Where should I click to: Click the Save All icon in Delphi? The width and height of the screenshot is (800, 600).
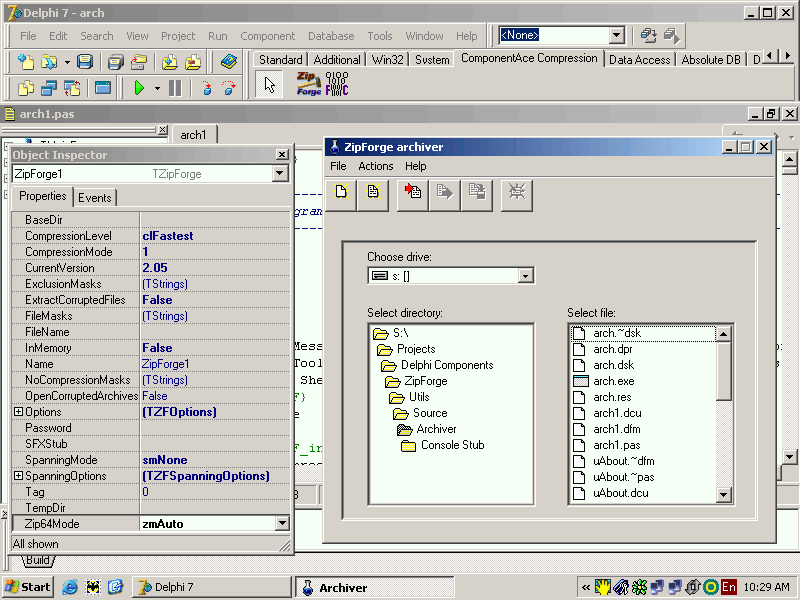pos(114,62)
